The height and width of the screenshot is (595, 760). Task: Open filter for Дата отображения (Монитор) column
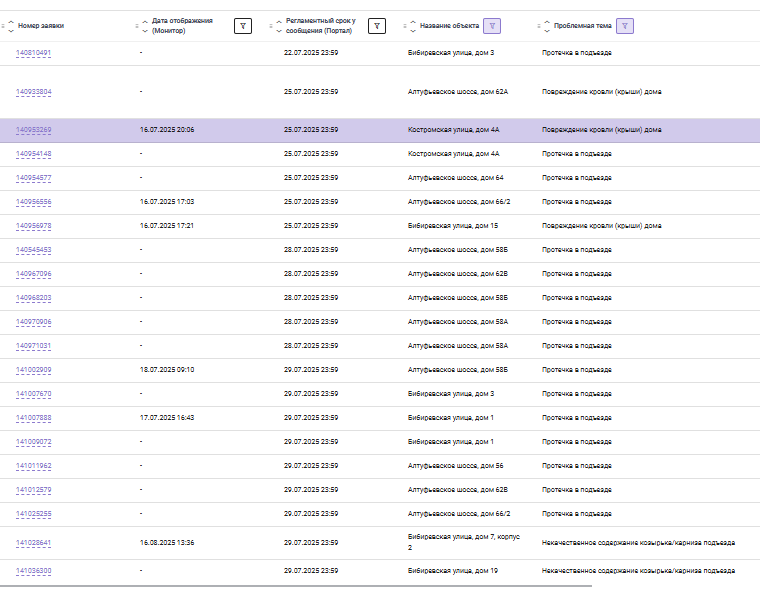243,26
